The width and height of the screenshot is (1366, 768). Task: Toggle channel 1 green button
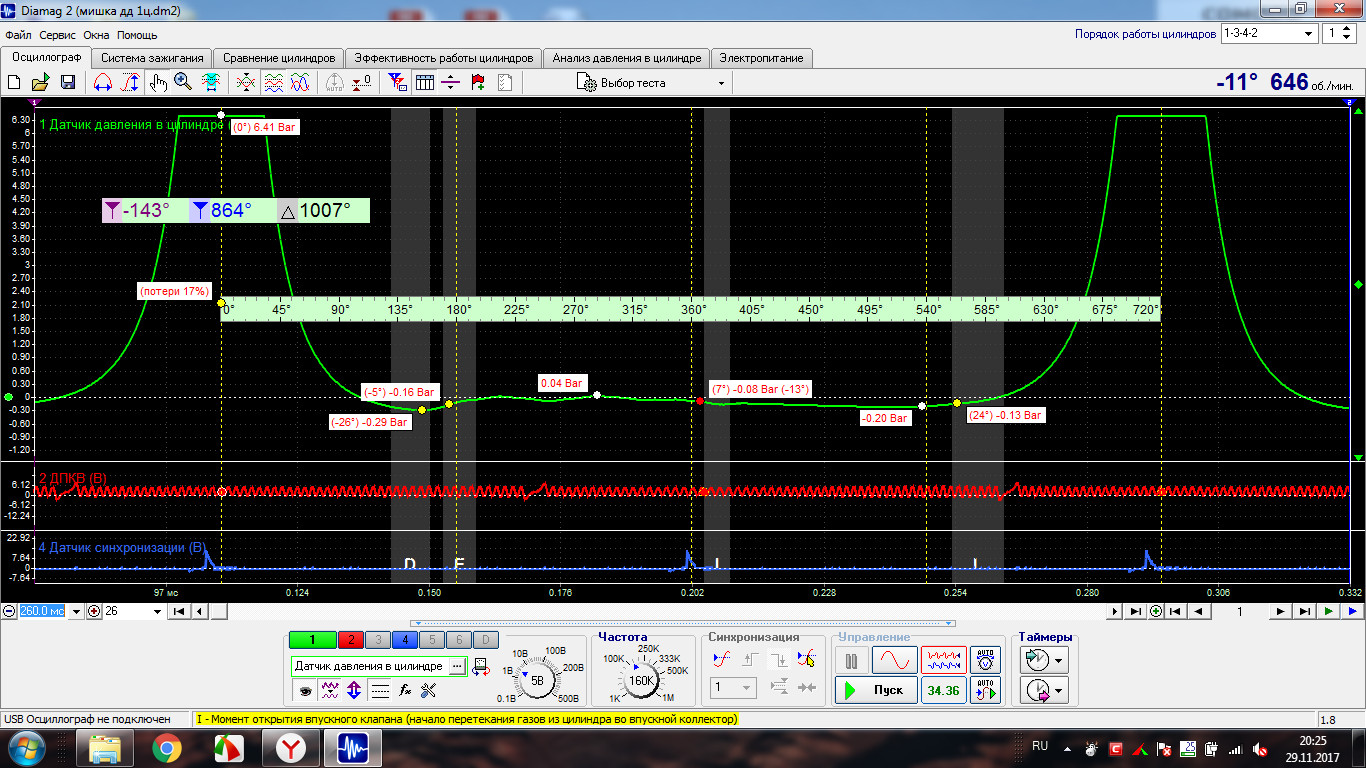(311, 640)
